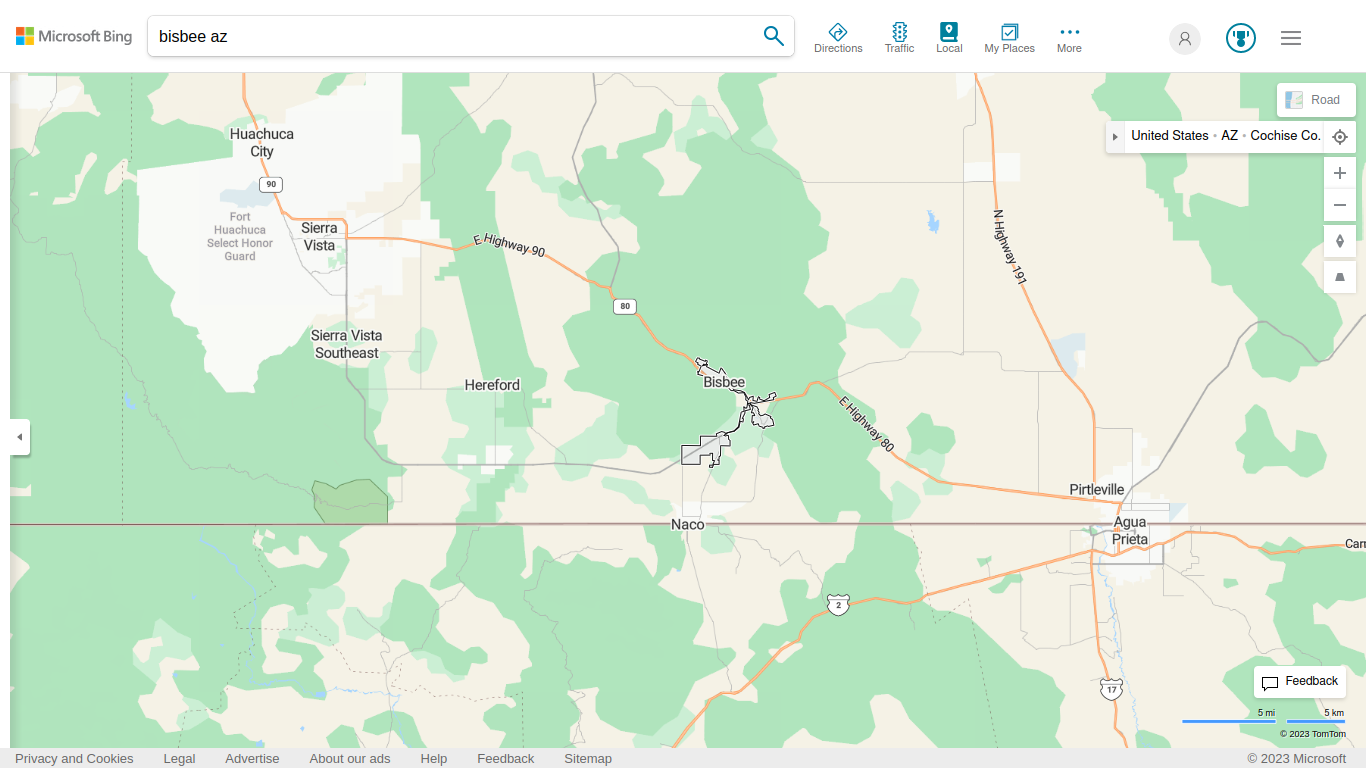Zoom in with plus button
This screenshot has width=1366, height=768.
(x=1340, y=173)
